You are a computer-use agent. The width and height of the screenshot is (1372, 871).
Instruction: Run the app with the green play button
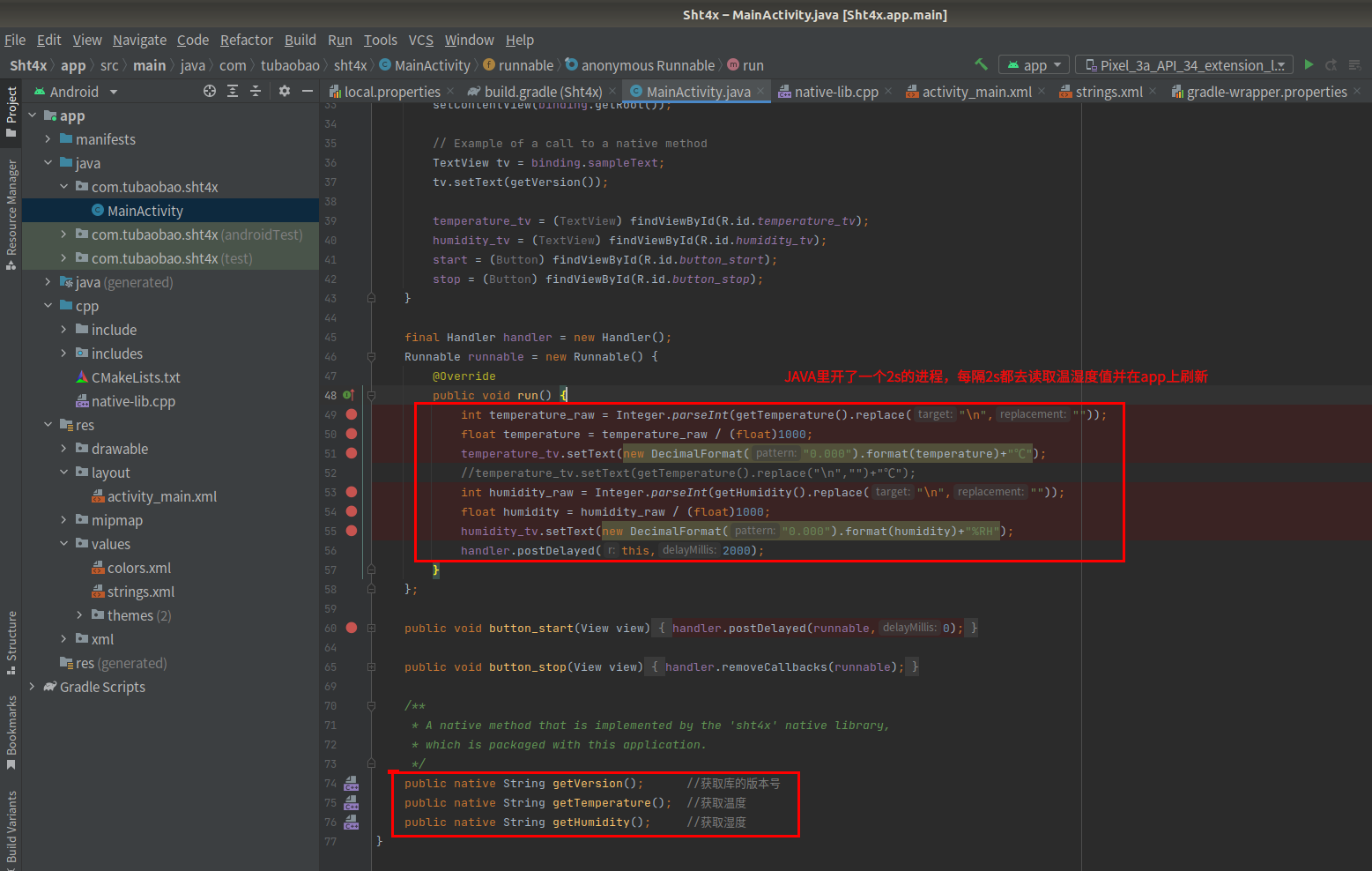[1309, 64]
